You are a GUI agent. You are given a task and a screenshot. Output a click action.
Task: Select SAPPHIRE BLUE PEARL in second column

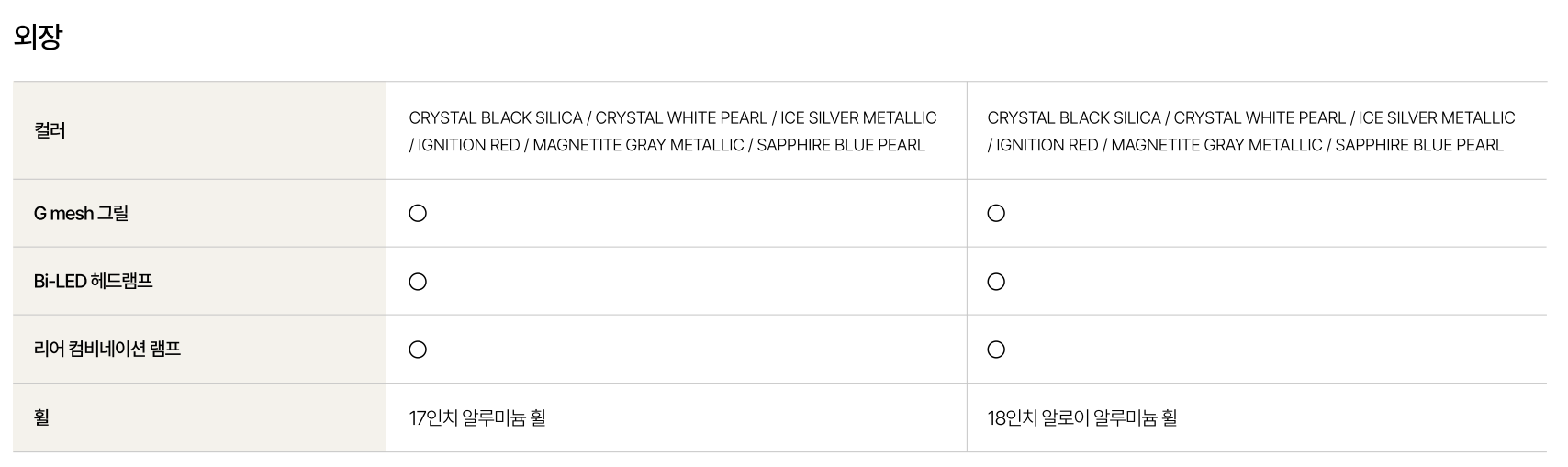(x=1419, y=145)
